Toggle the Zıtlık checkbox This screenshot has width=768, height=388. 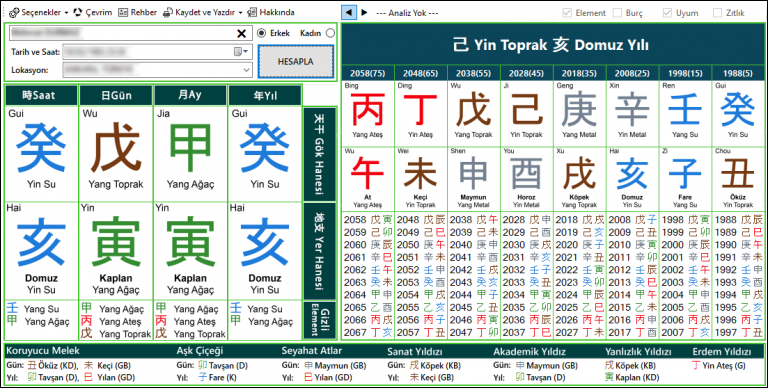[717, 13]
